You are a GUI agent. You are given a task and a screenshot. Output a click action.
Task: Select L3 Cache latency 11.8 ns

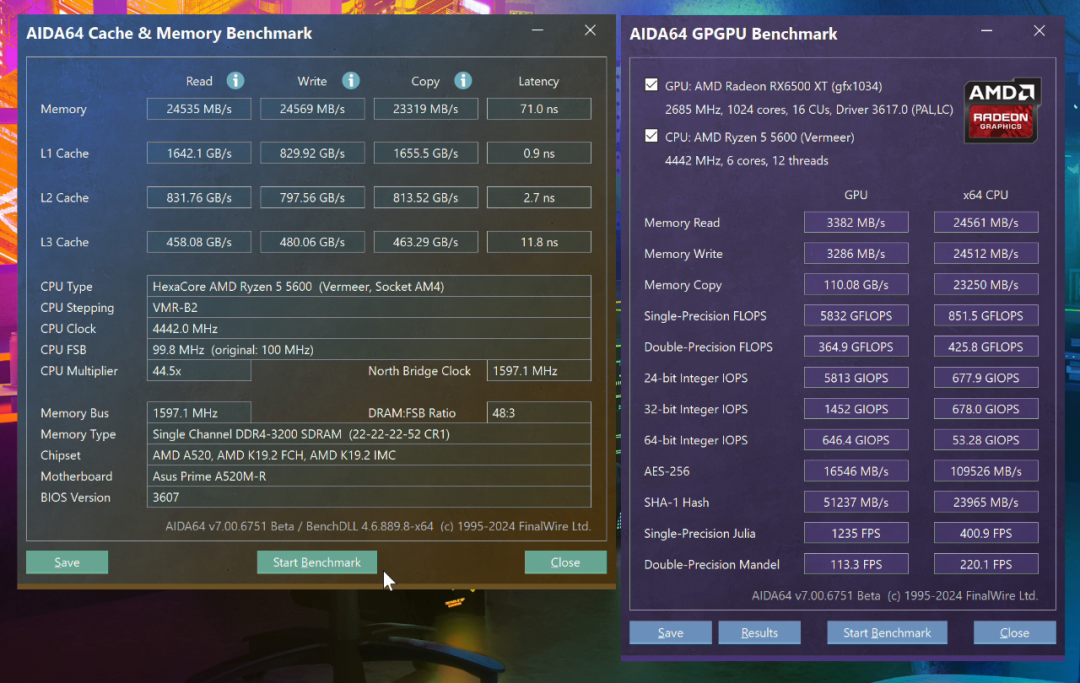[x=539, y=242]
